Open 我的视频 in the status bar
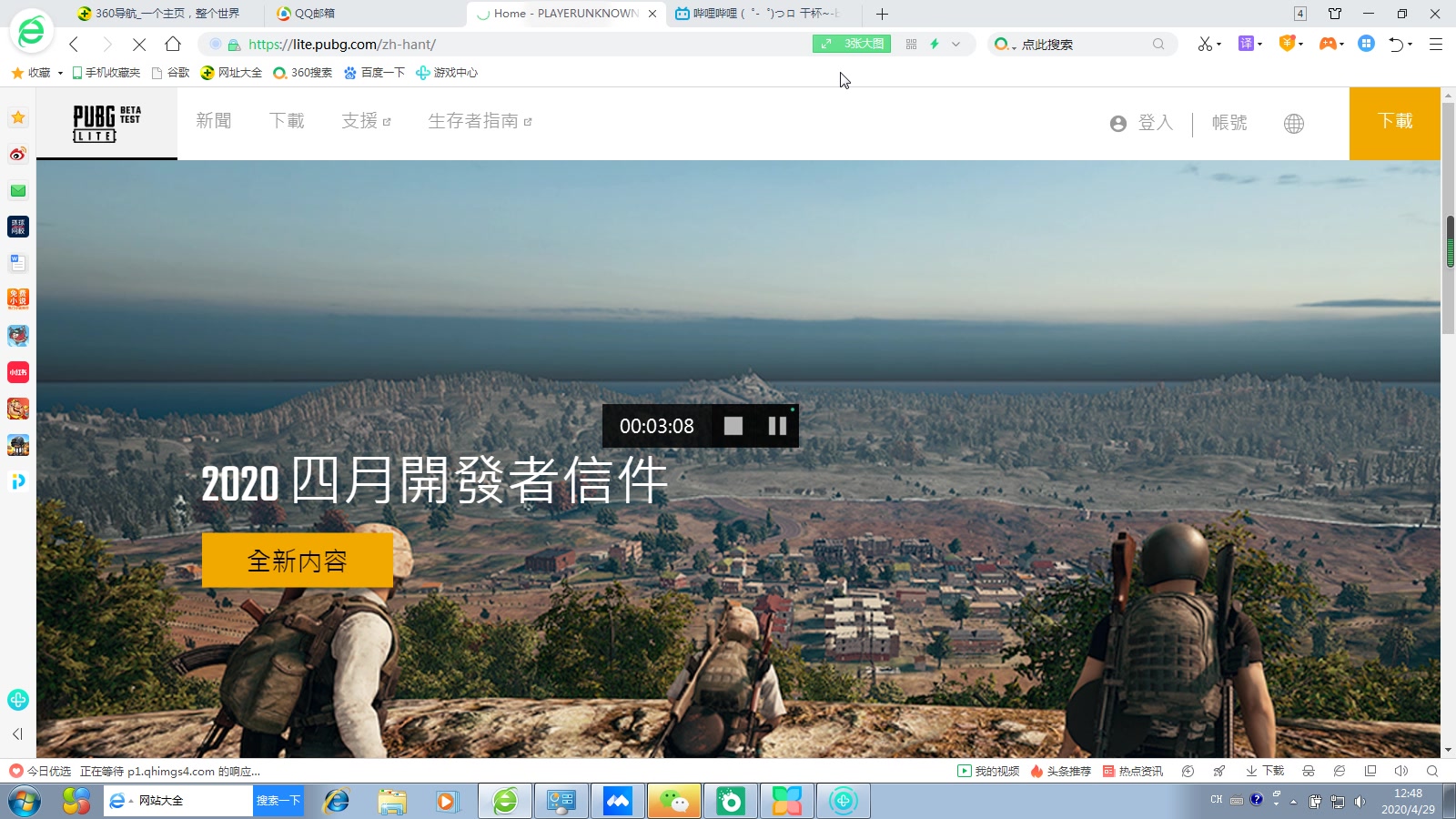This screenshot has height=819, width=1456. tap(988, 771)
